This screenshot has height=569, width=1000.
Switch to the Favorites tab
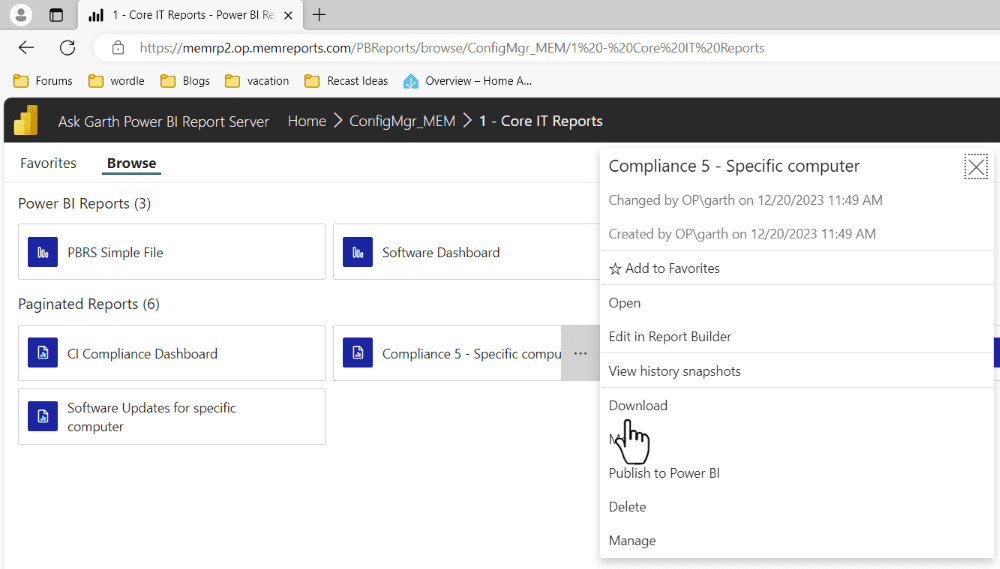coord(48,163)
